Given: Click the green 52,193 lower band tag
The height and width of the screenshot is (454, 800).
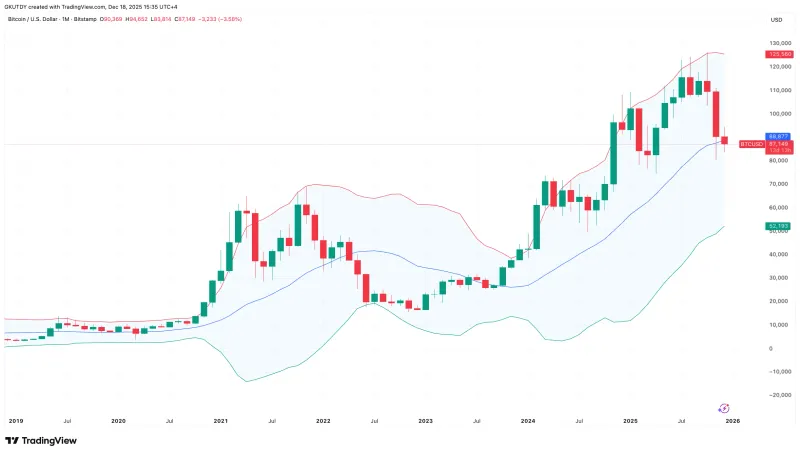Looking at the screenshot, I should tap(779, 227).
